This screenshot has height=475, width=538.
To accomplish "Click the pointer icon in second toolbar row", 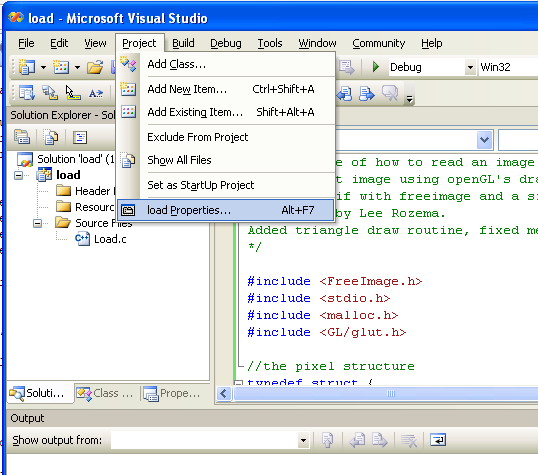I will click(x=72, y=93).
